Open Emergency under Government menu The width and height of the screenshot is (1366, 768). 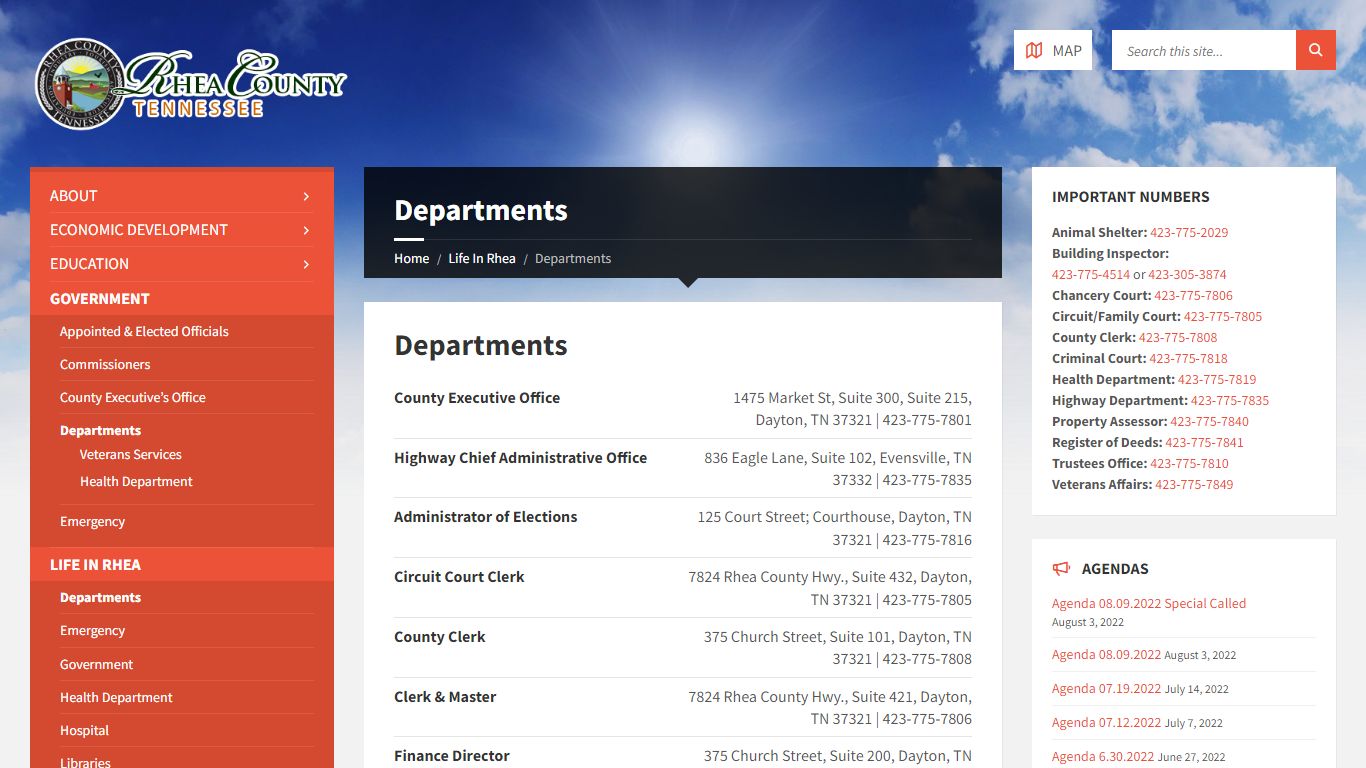tap(92, 521)
